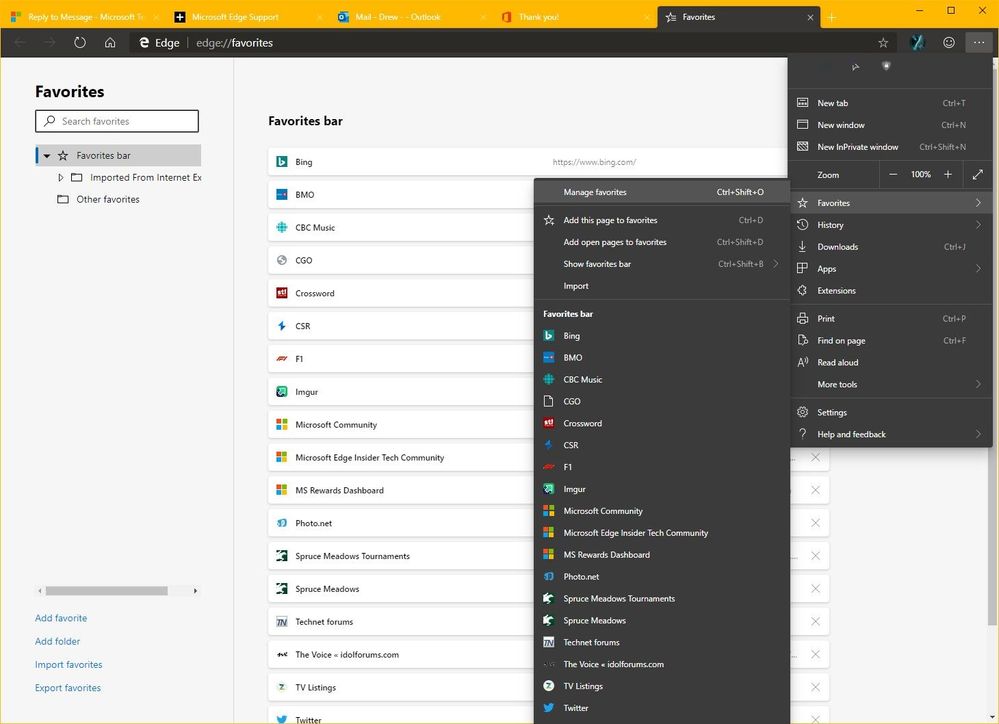The width and height of the screenshot is (999, 724).
Task: Select Manage favorites menu entry
Action: point(662,192)
